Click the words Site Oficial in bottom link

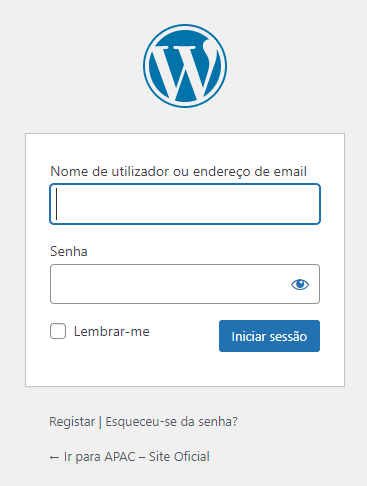[x=179, y=457]
